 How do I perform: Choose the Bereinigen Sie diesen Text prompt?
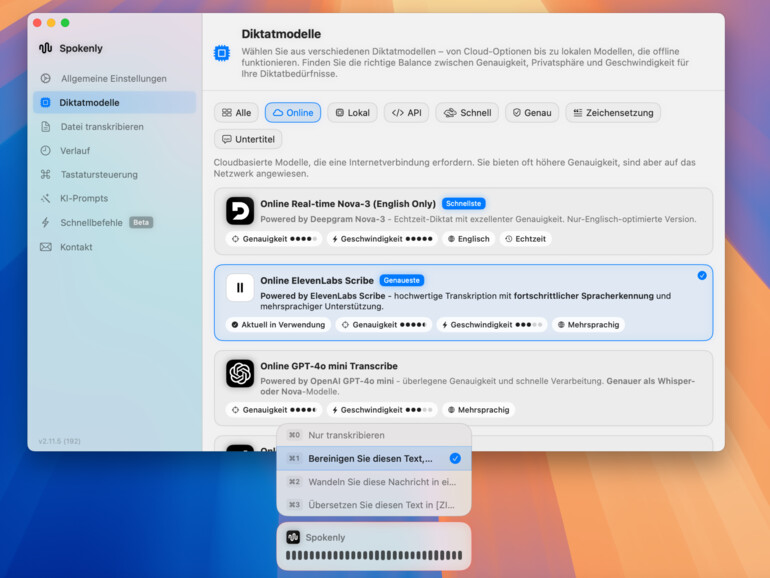click(x=374, y=459)
